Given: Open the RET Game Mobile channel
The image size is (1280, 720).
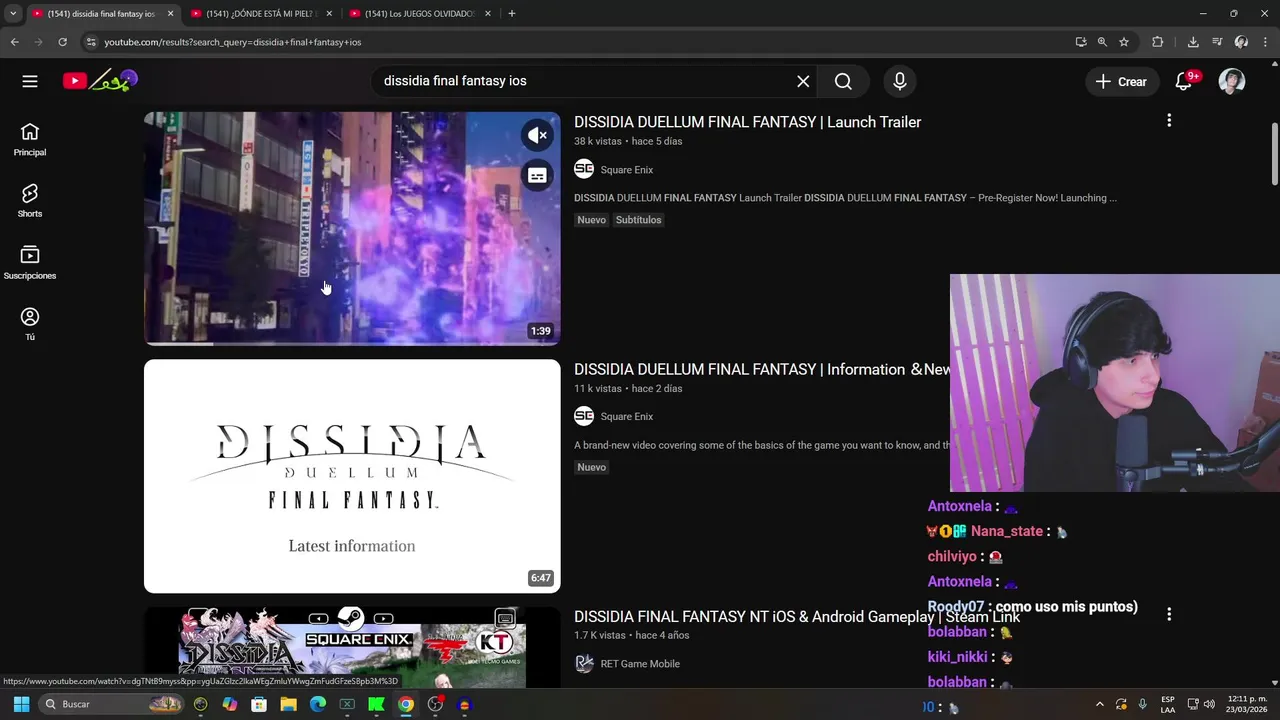Looking at the screenshot, I should point(640,664).
